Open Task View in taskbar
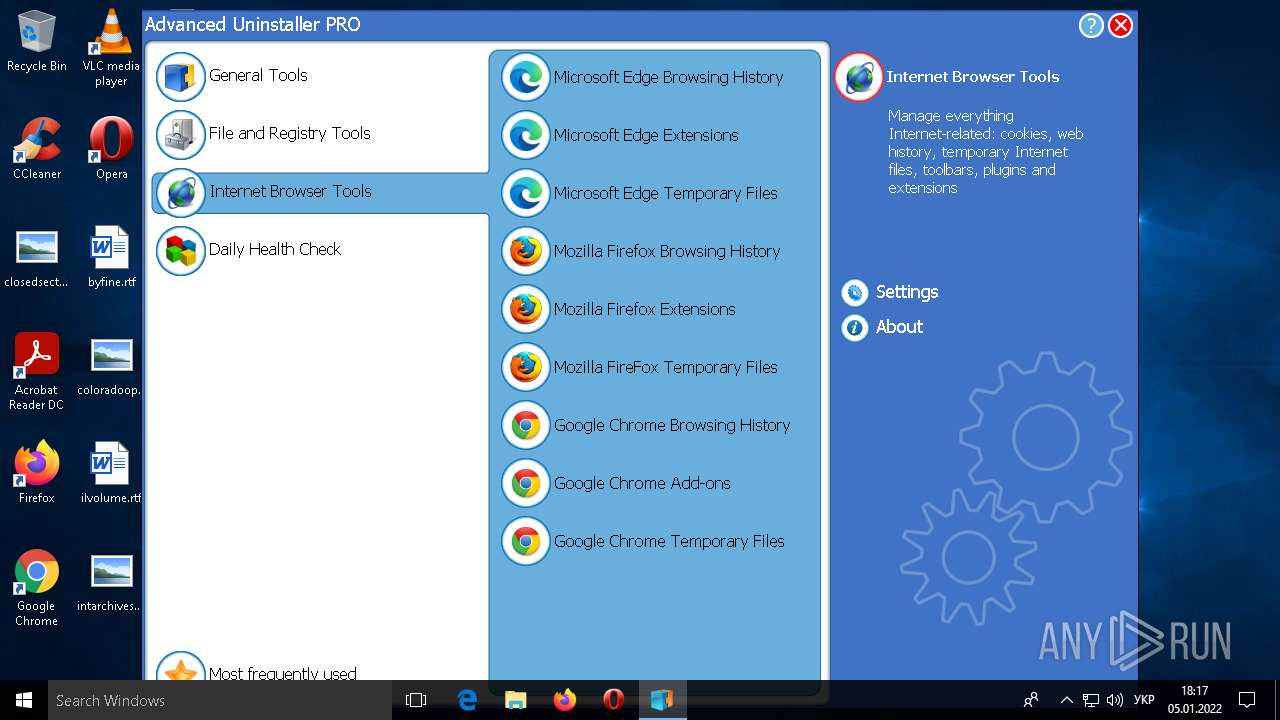Image resolution: width=1280 pixels, height=720 pixels. (416, 700)
